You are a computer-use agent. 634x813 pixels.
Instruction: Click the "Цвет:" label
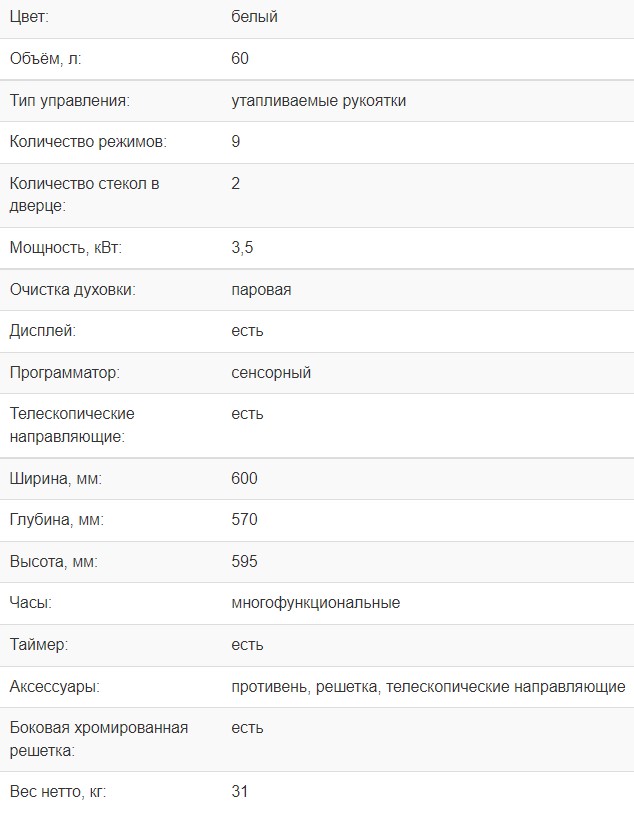28,17
